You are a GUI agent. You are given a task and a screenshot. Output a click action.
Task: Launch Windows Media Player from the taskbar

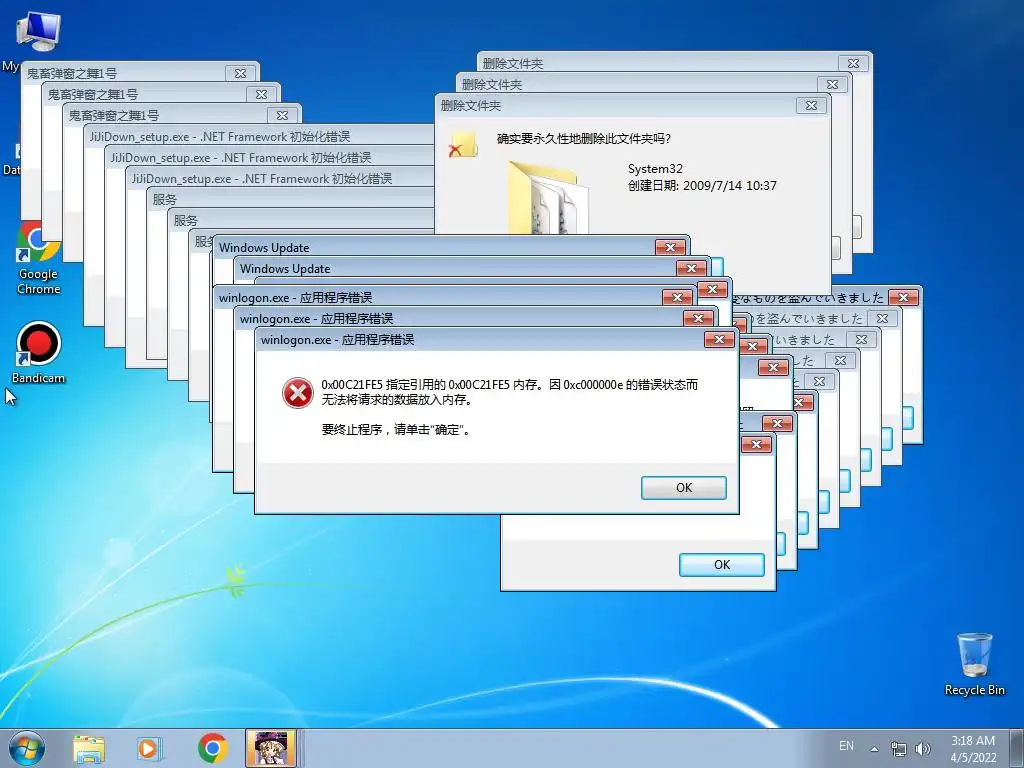pyautogui.click(x=150, y=749)
